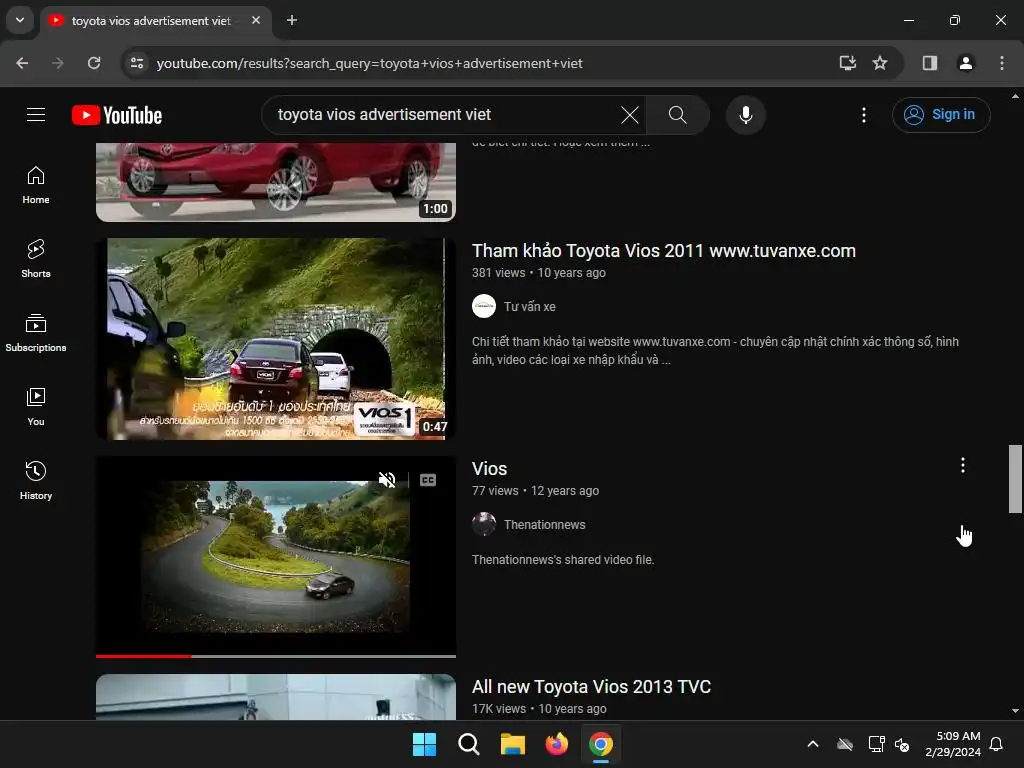
Task: Open YouTube settings three-dot menu
Action: (x=863, y=115)
